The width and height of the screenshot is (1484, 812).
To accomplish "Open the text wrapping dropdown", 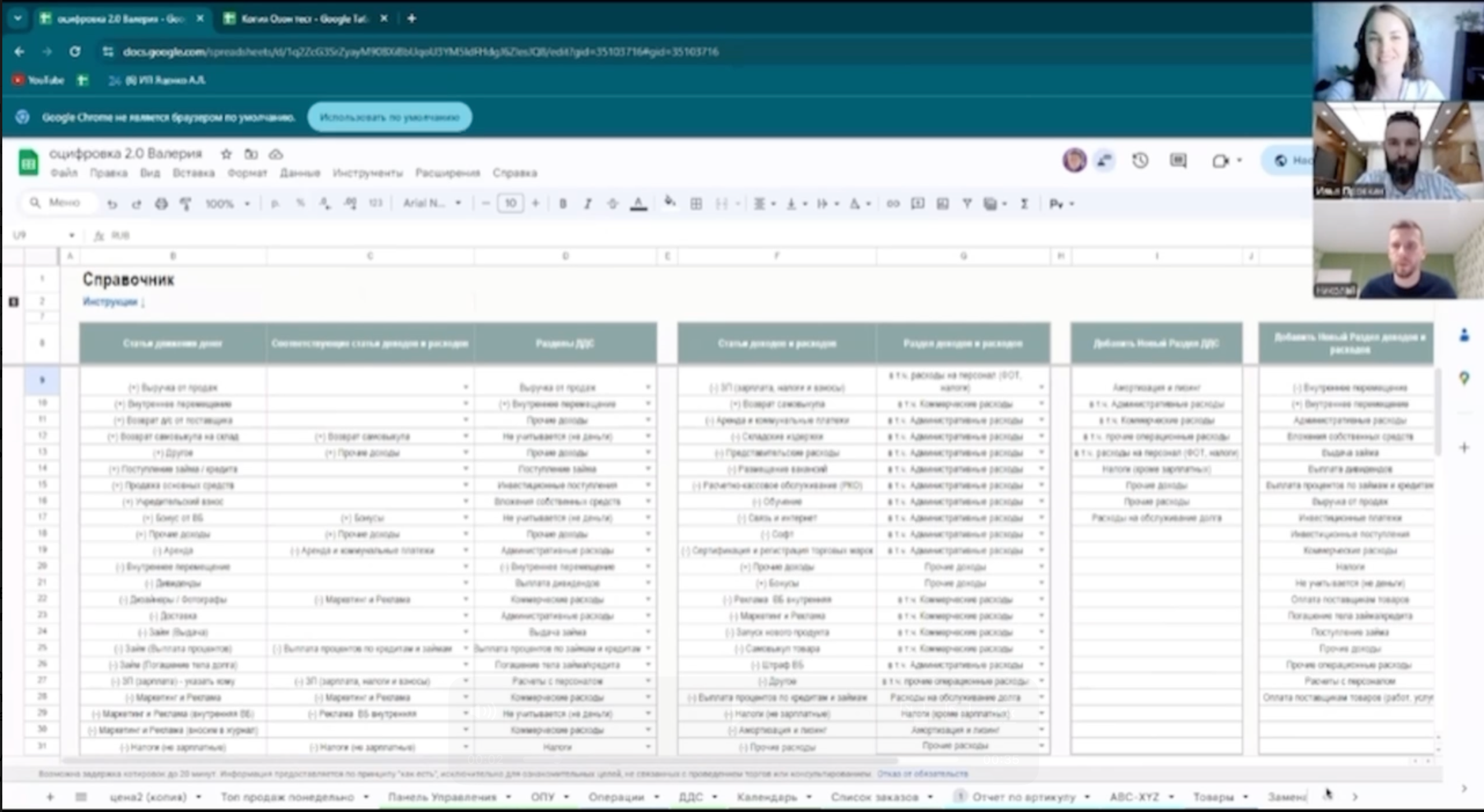I will [x=828, y=204].
